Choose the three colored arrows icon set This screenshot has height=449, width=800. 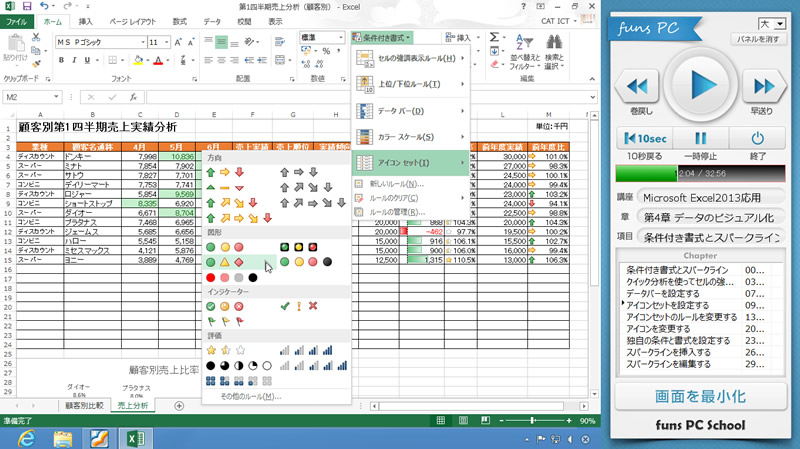224,172
